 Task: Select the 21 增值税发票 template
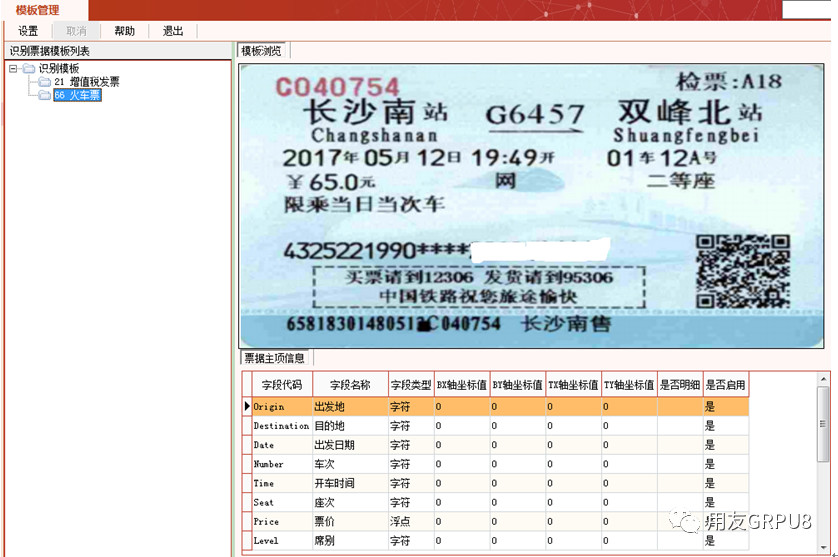click(87, 82)
